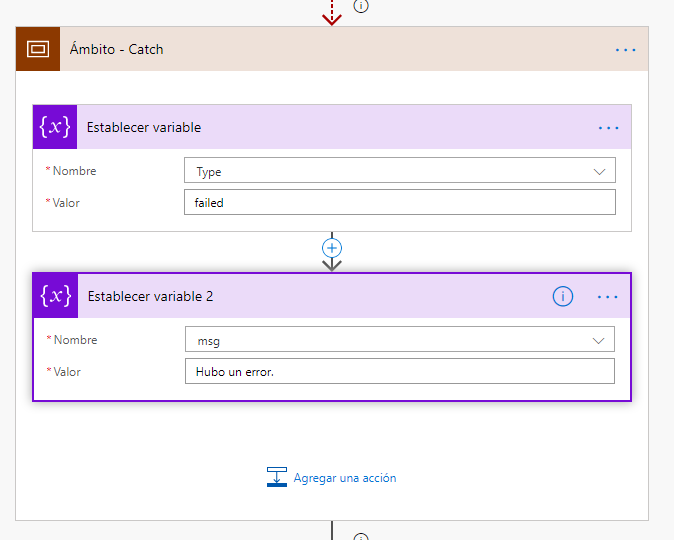674x540 pixels.
Task: Open the Establecer variable 2 ellipsis menu
Action: click(608, 296)
